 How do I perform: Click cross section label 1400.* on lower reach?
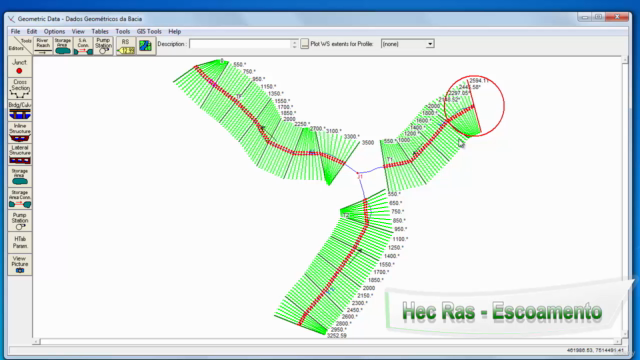(391, 256)
